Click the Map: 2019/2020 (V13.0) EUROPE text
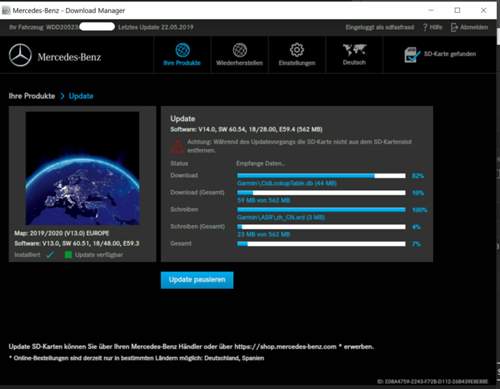This screenshot has height=389, width=500. (62, 233)
